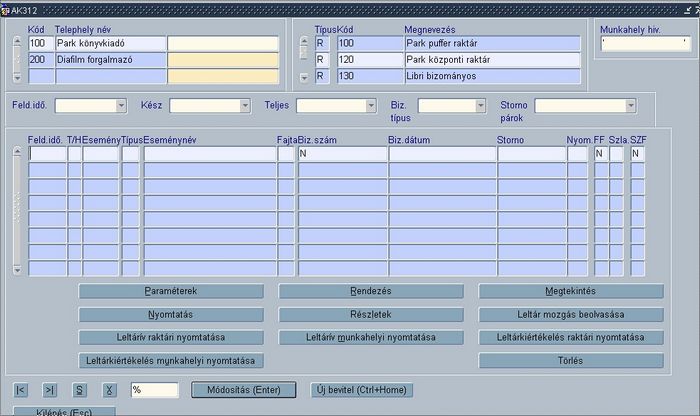
Task: Click Leltárív raktári nyomtatása
Action: pyautogui.click(x=171, y=337)
